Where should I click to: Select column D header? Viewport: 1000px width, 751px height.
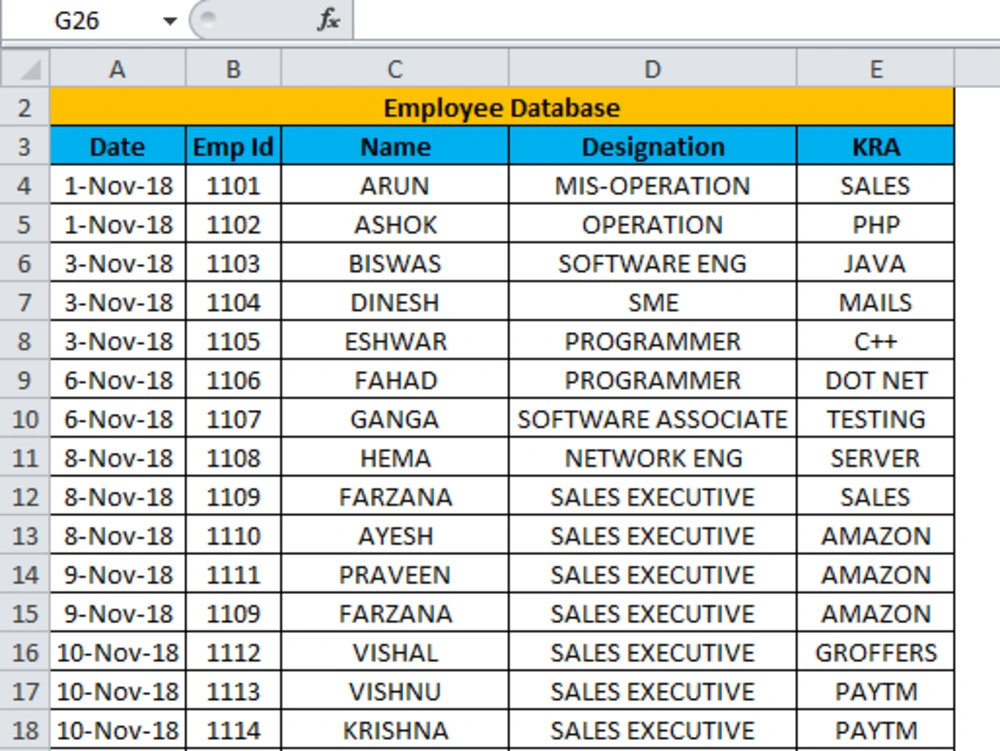652,69
